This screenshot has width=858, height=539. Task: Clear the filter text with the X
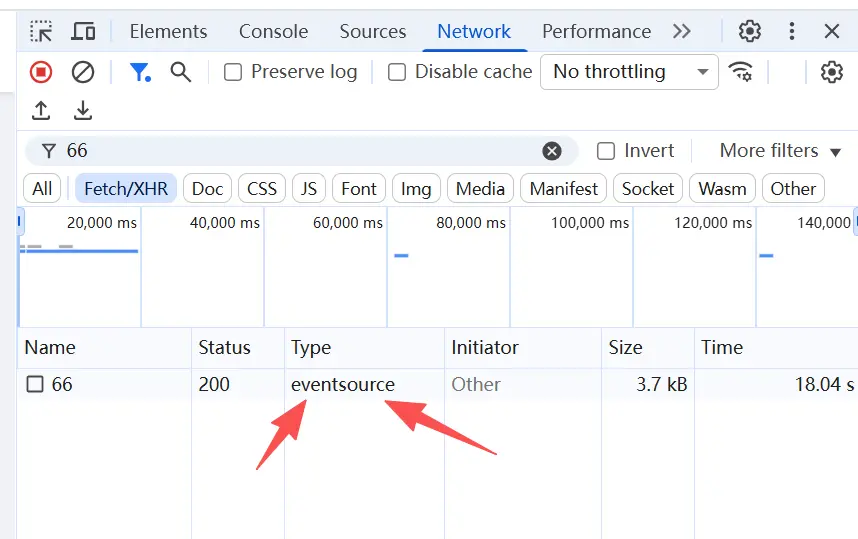click(552, 151)
